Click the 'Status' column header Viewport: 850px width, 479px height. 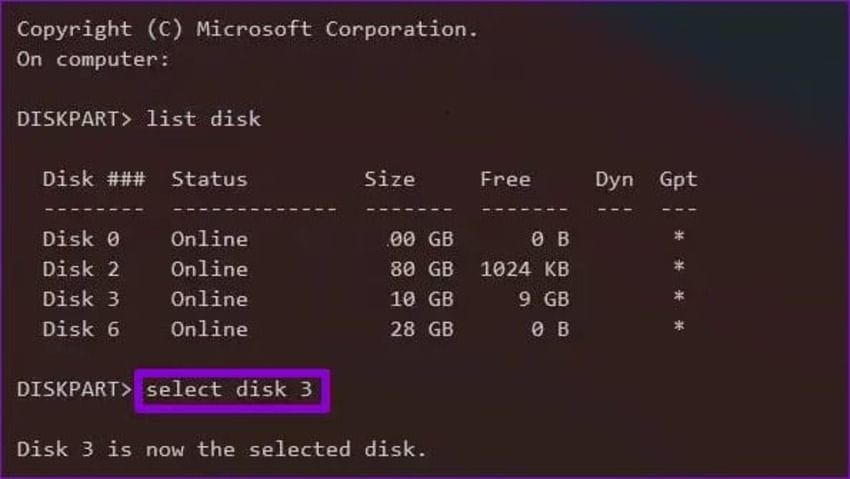pyautogui.click(x=209, y=180)
